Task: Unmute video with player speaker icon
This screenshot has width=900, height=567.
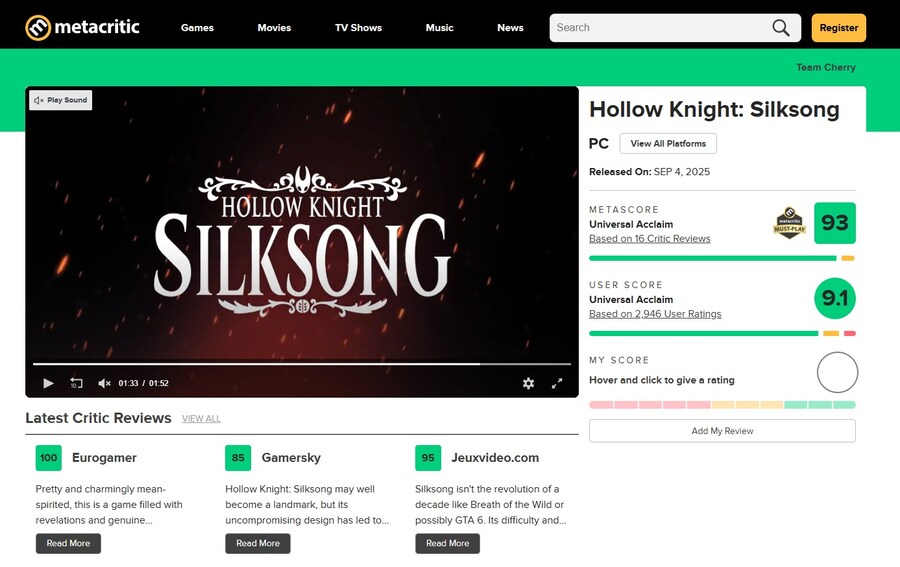Action: [104, 383]
